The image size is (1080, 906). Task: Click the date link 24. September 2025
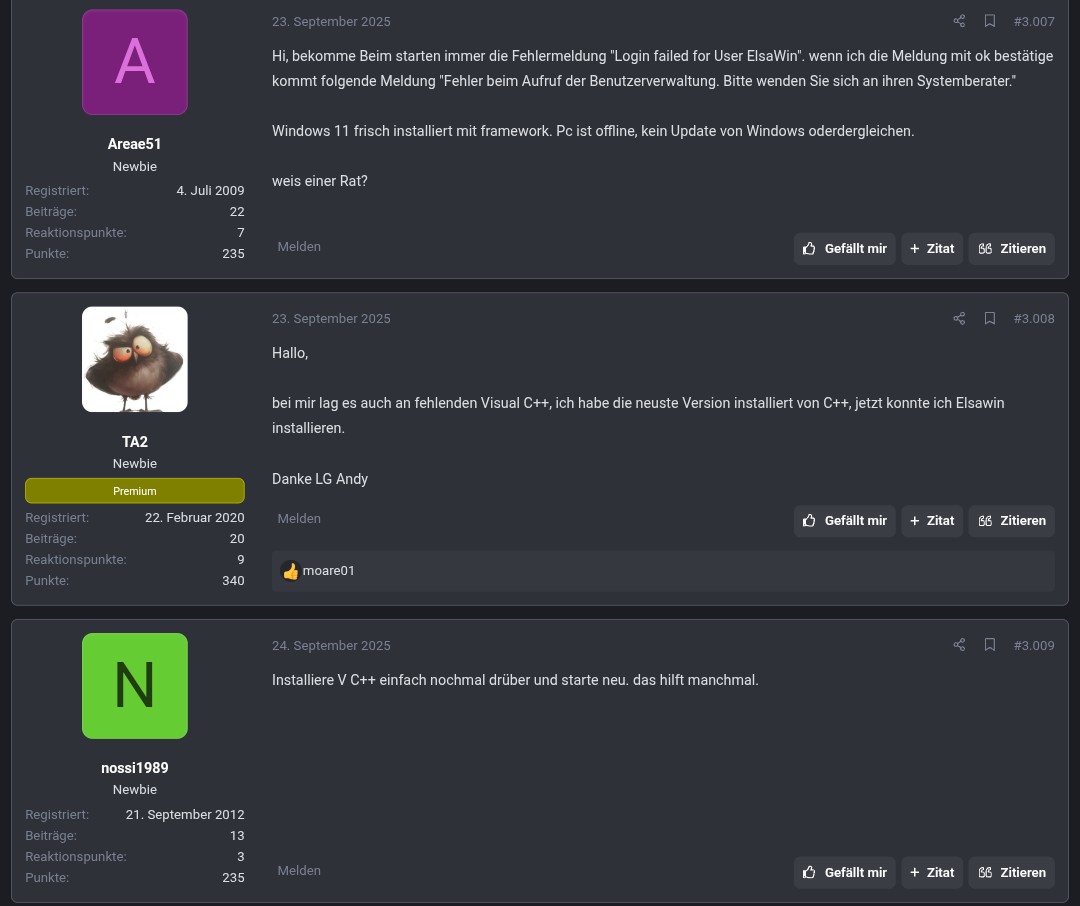pos(331,645)
